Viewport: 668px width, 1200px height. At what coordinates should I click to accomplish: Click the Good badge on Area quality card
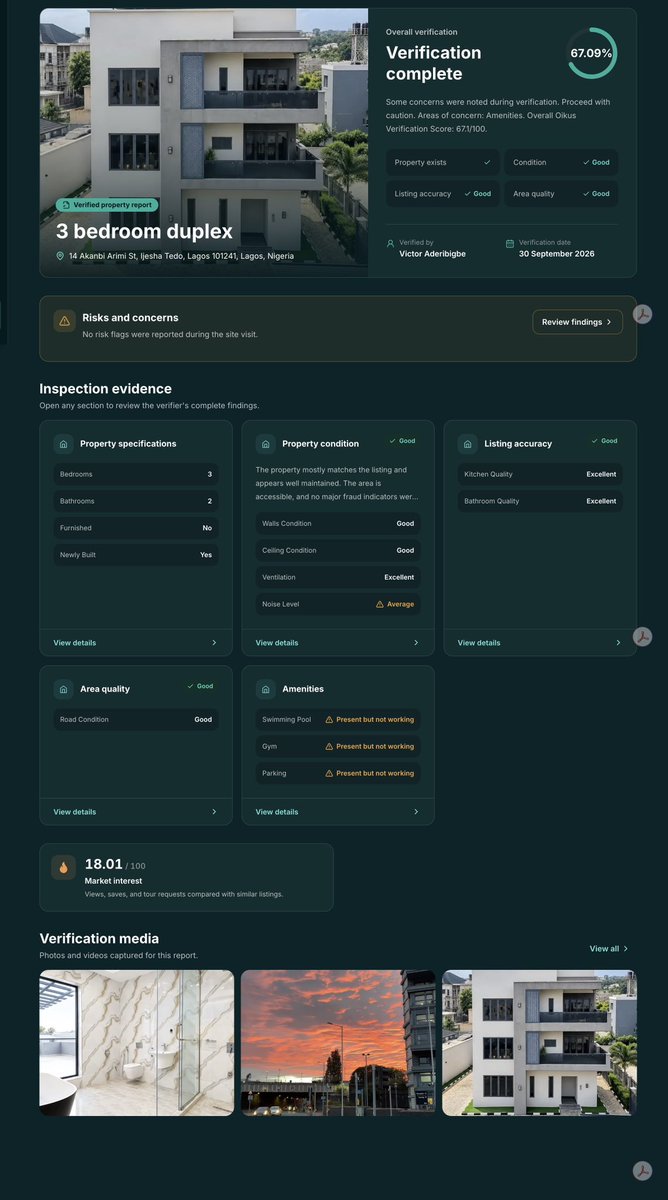pyautogui.click(x=200, y=687)
